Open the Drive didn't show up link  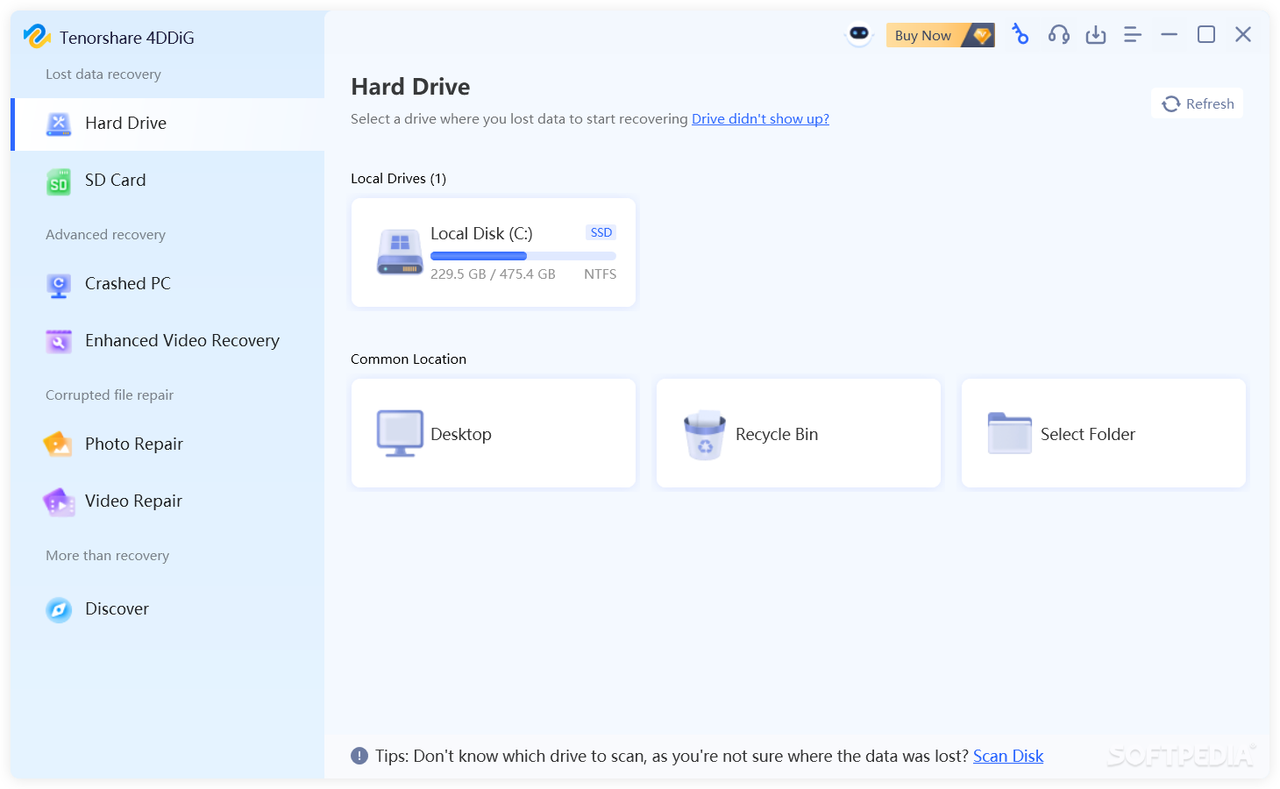tap(760, 119)
